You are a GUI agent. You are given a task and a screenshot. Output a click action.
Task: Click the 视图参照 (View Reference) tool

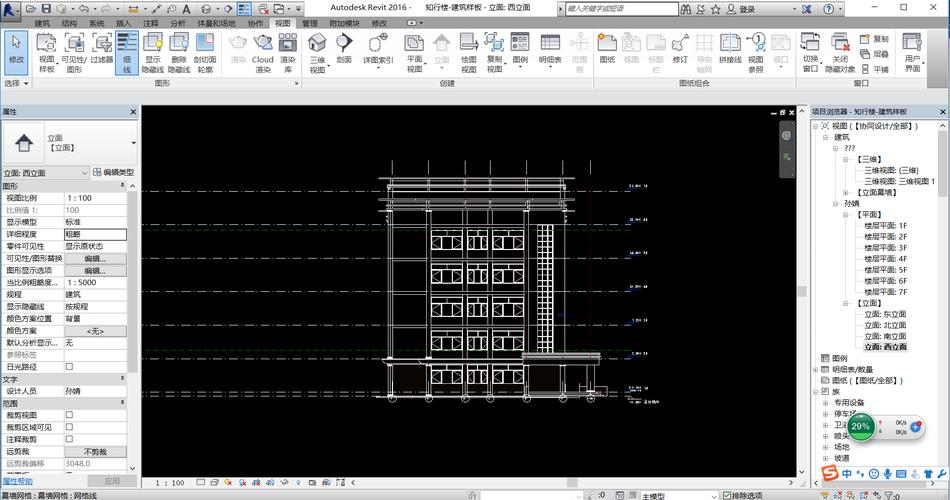coord(756,52)
